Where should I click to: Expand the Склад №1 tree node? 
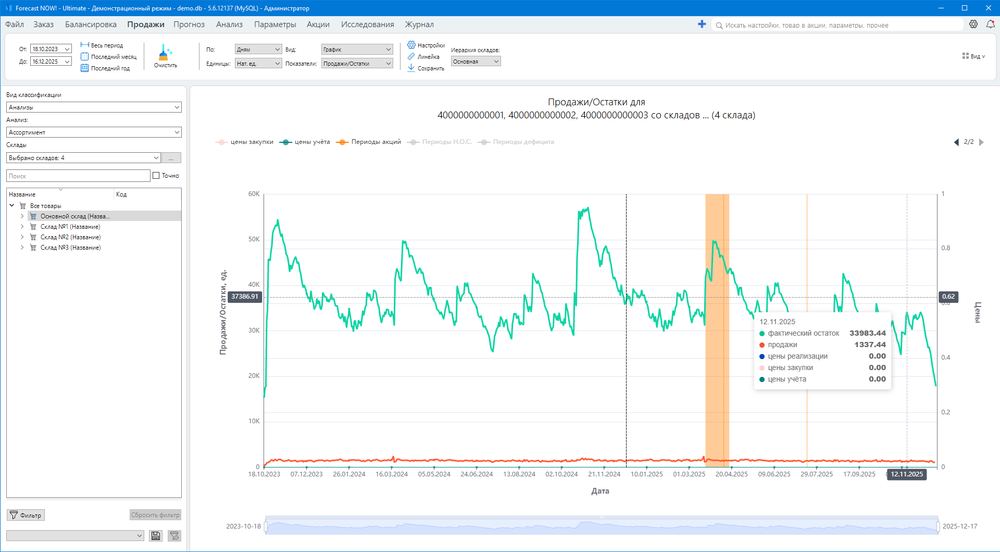pos(22,226)
